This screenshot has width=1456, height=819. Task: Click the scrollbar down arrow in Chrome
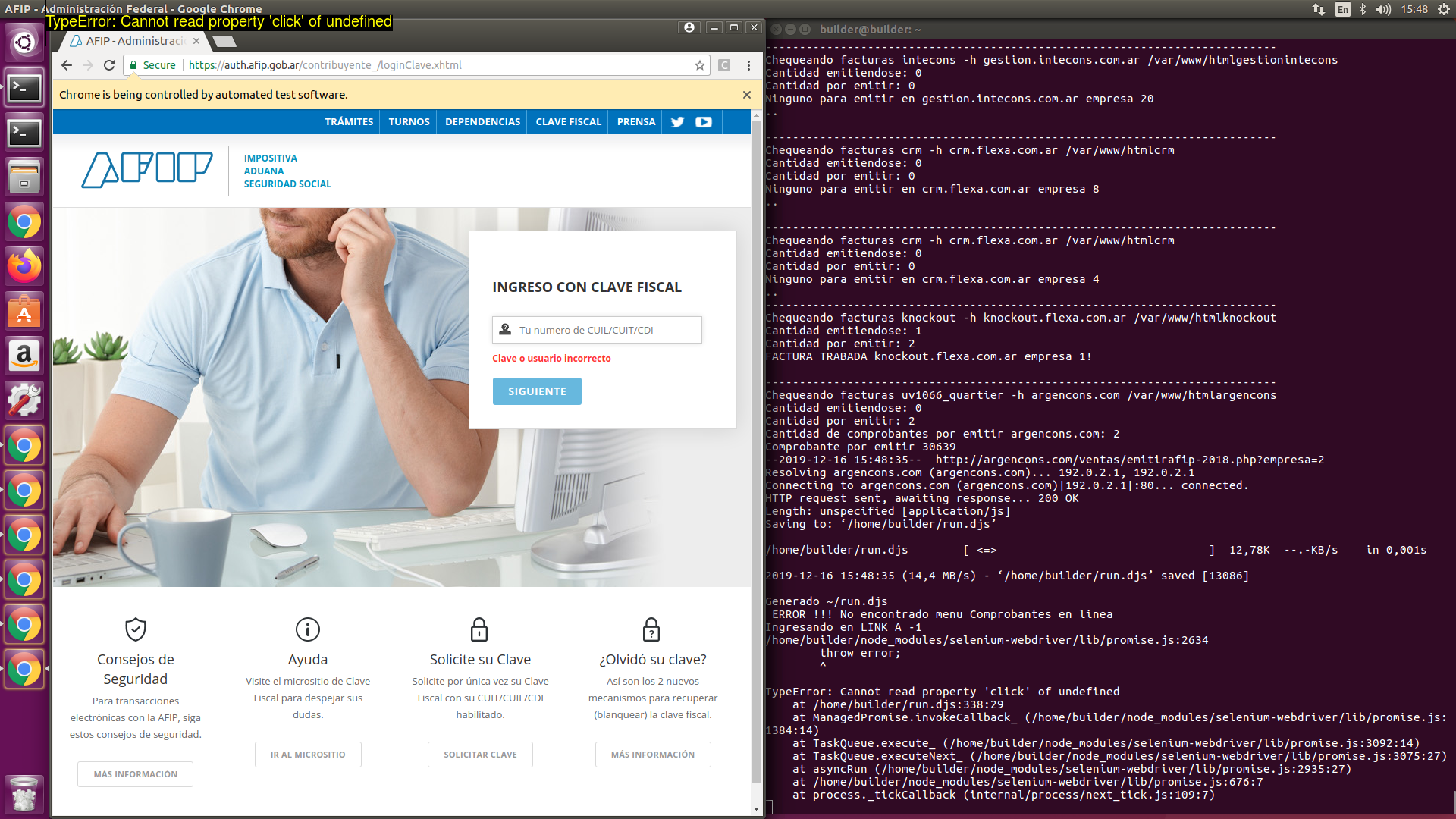tap(756, 809)
